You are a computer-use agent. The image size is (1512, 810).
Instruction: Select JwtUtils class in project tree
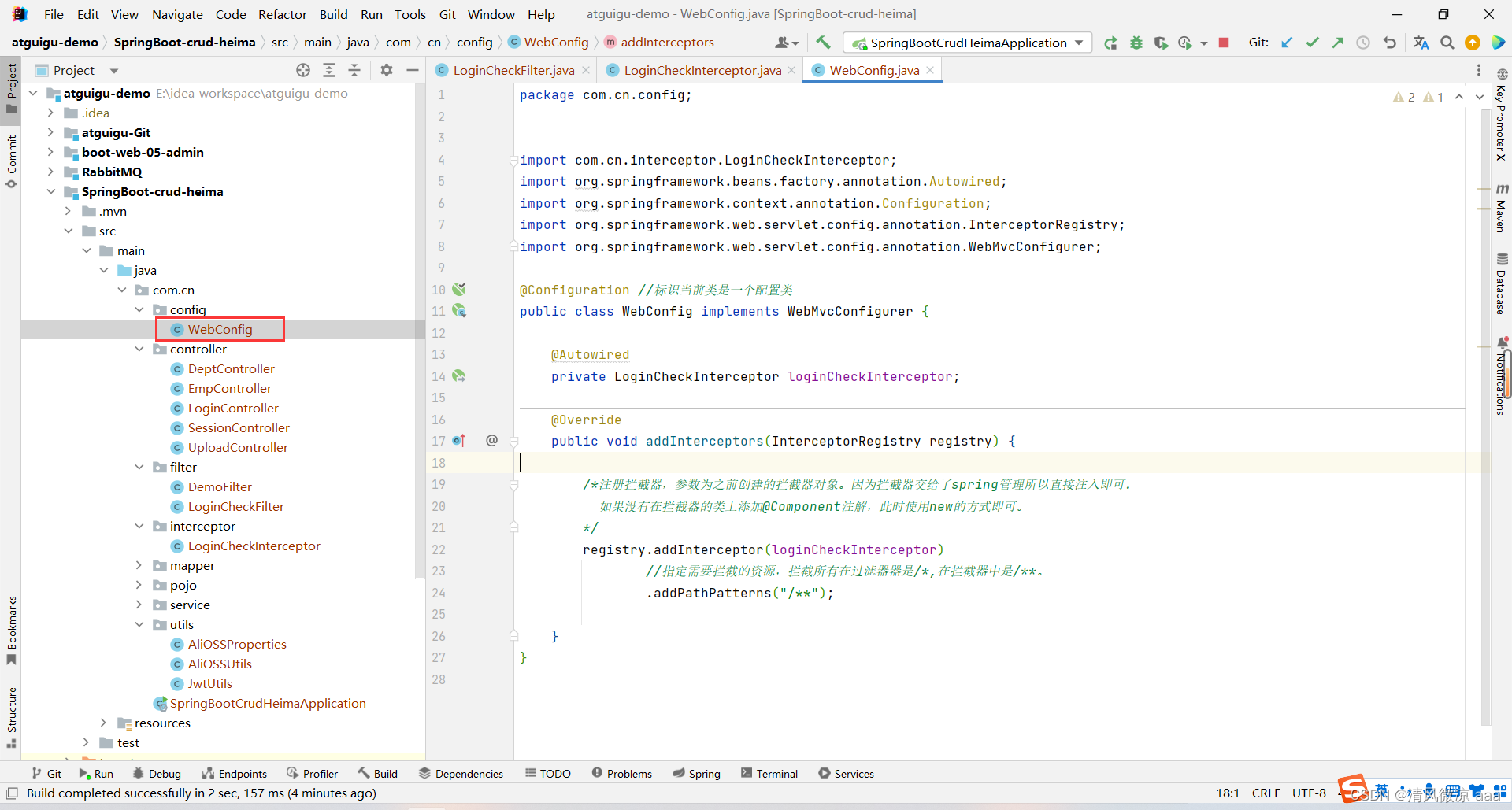tap(209, 683)
